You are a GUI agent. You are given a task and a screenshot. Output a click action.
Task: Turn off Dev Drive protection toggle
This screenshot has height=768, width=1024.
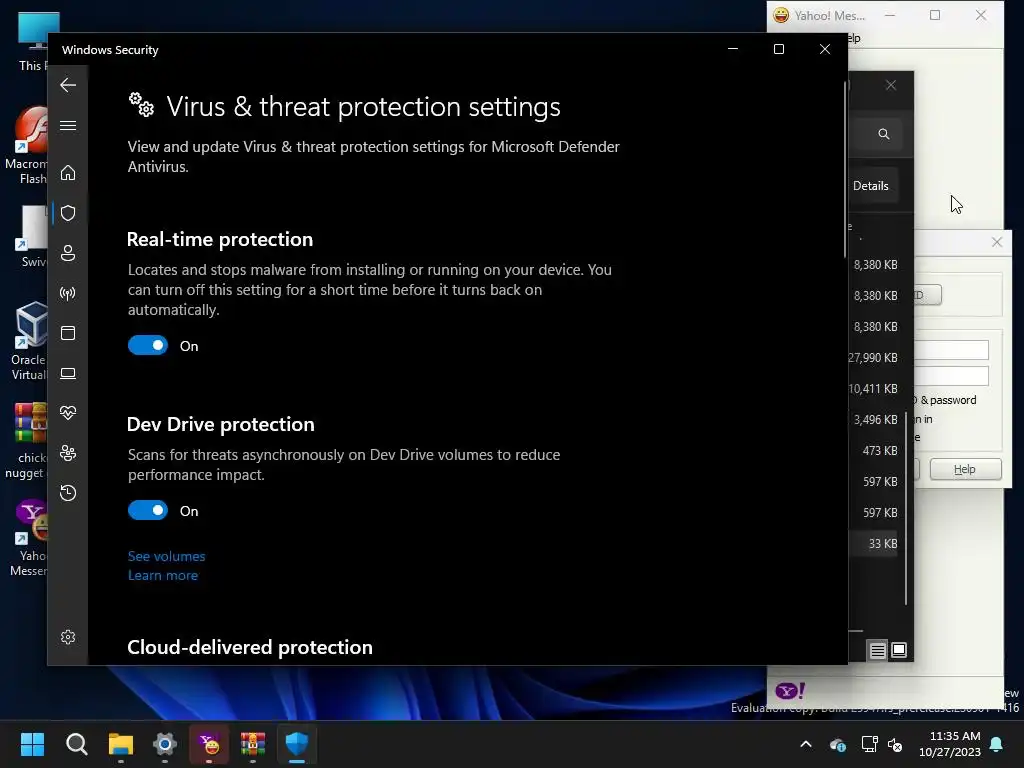point(148,511)
